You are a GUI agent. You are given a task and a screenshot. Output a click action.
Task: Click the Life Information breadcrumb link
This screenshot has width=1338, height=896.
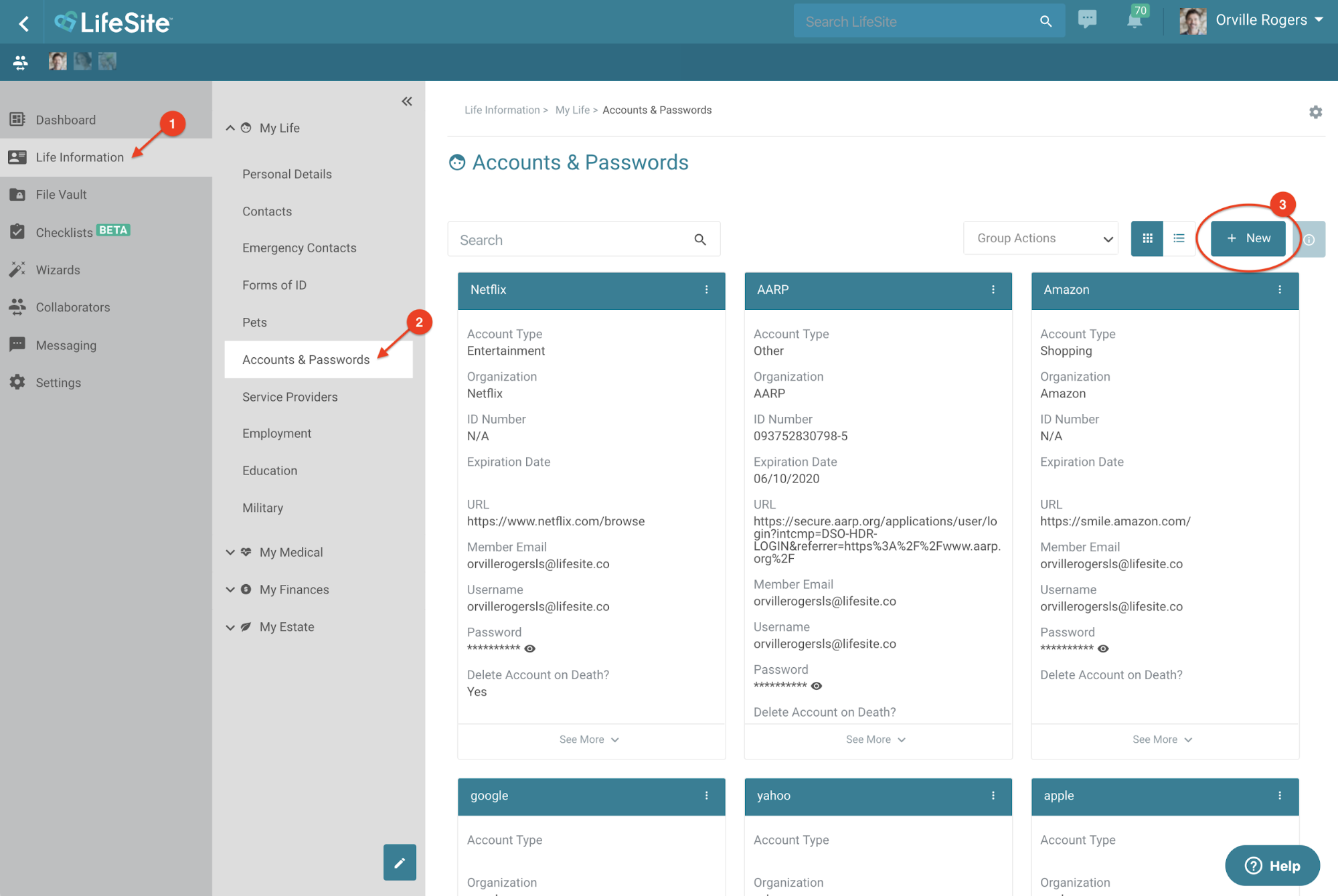tap(502, 110)
